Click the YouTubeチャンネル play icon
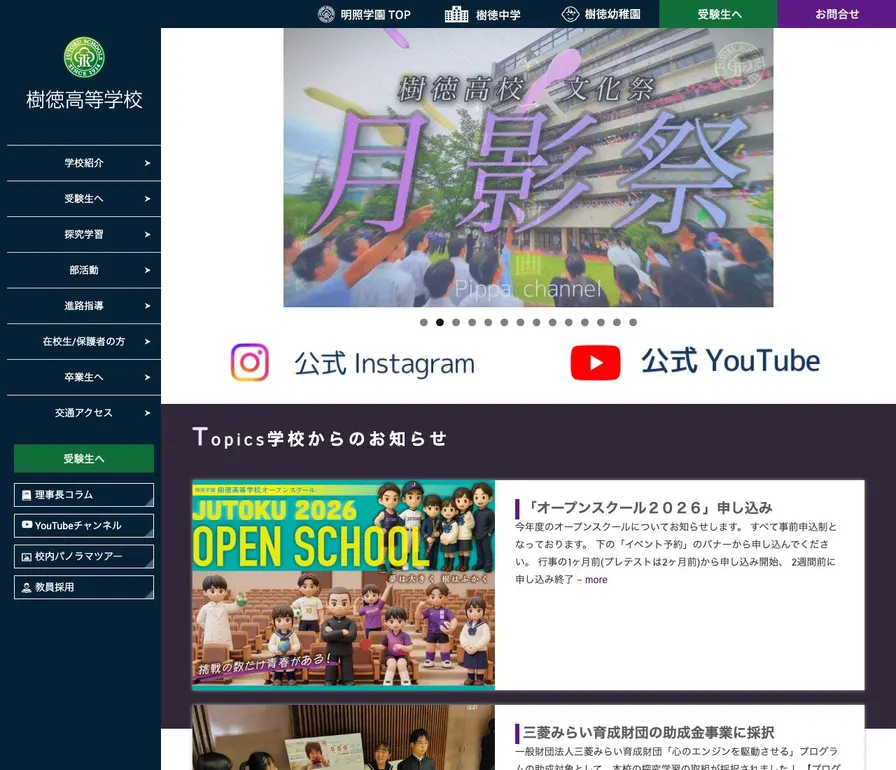This screenshot has width=896, height=770. pos(27,524)
